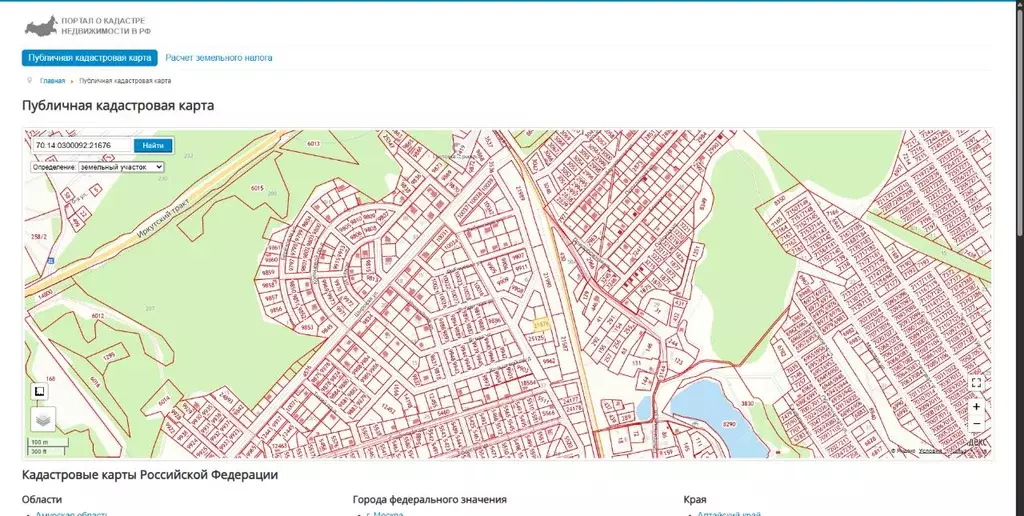Image resolution: width=1024 pixels, height=516 pixels.
Task: Click the 100 m scale bar
Action: click(47, 443)
